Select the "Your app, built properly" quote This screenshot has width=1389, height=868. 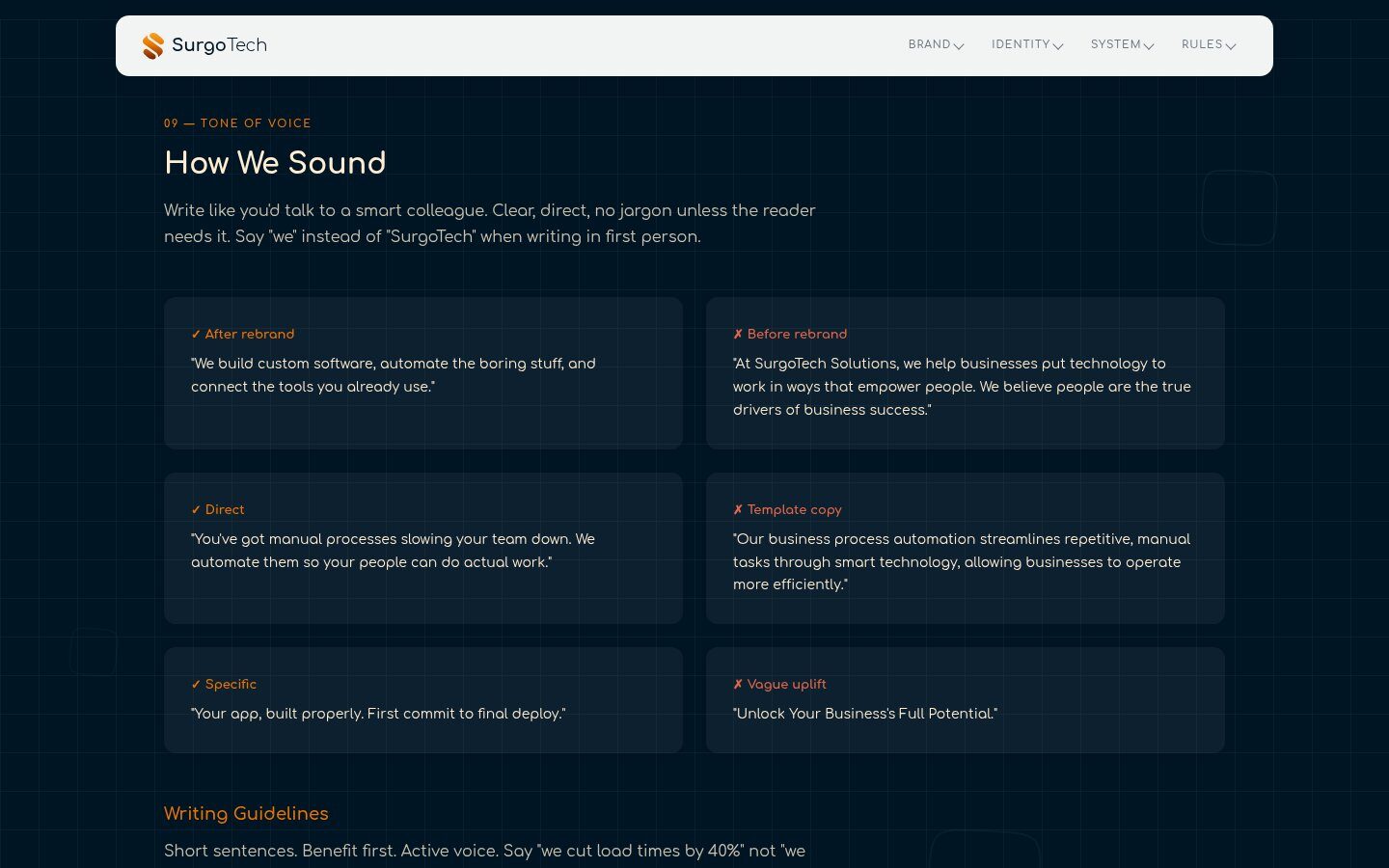pyautogui.click(x=378, y=714)
